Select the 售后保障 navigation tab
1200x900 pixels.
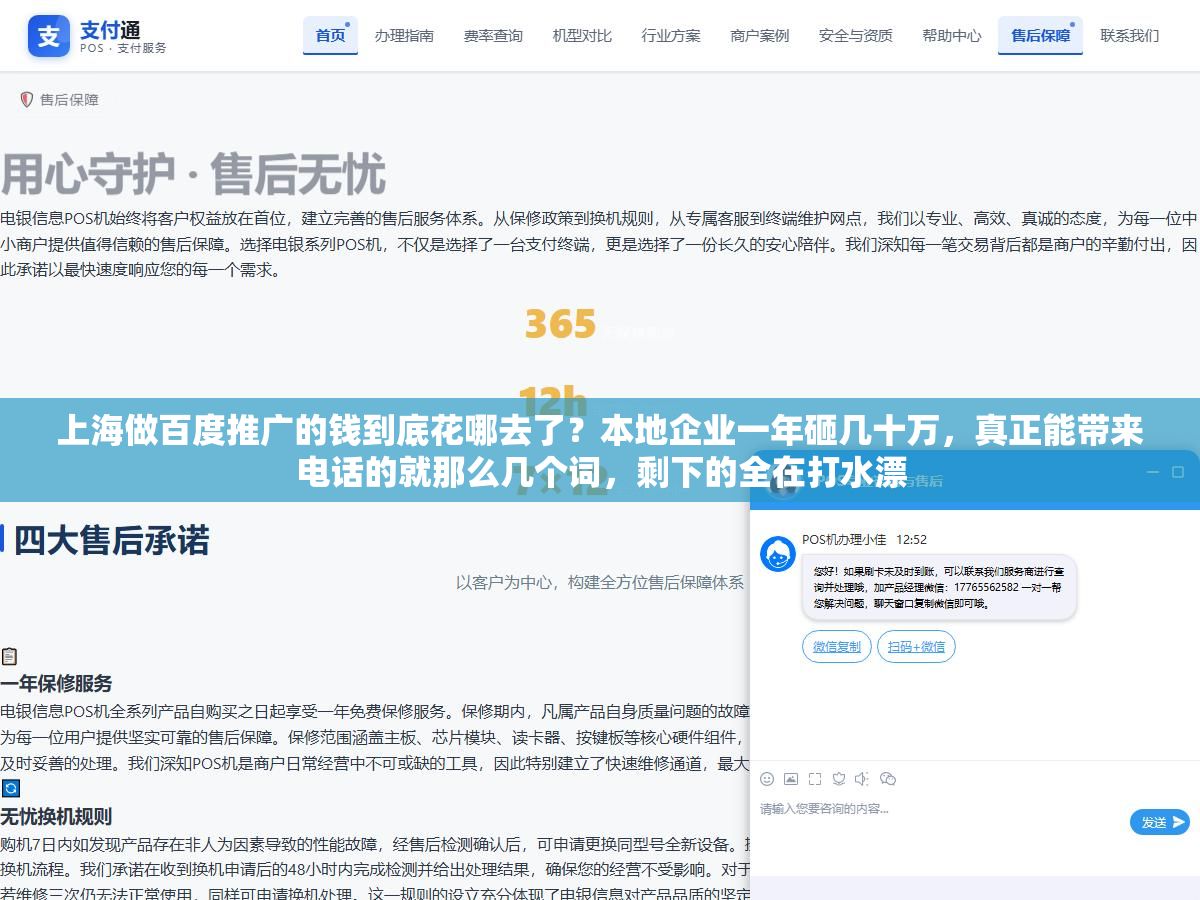point(1040,36)
